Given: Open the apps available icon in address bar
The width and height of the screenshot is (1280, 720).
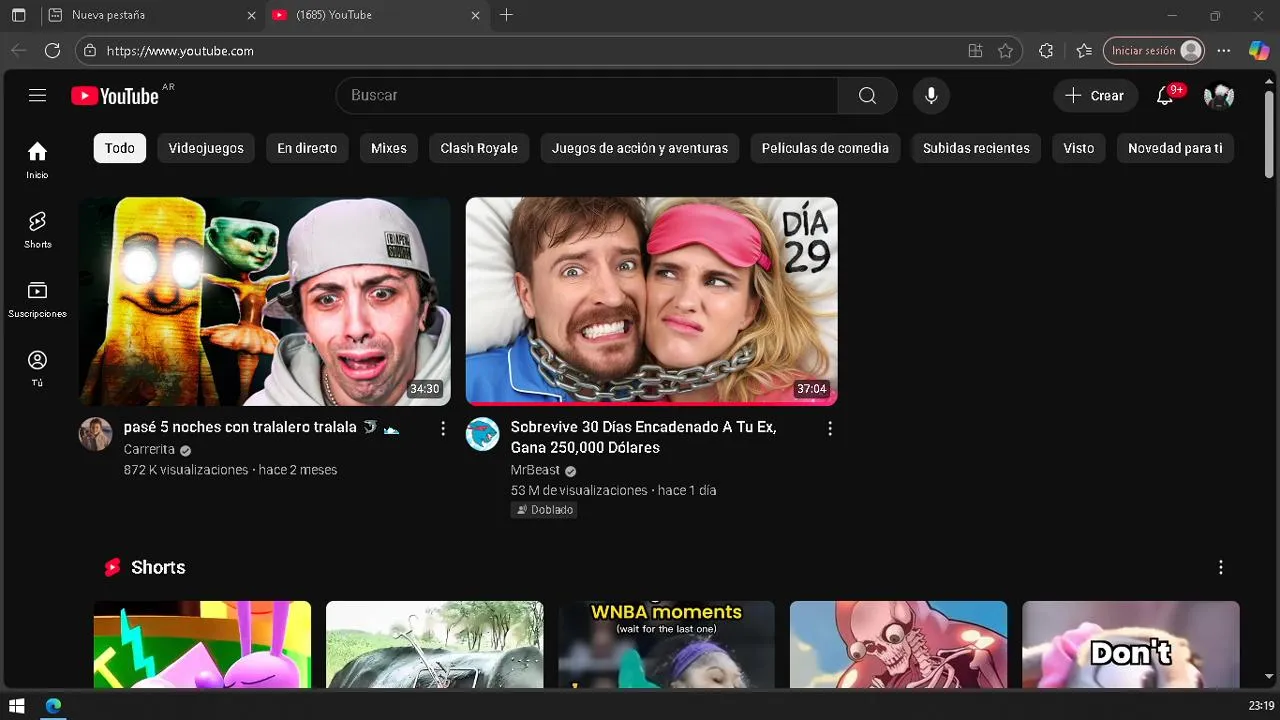Looking at the screenshot, I should pyautogui.click(x=975, y=51).
